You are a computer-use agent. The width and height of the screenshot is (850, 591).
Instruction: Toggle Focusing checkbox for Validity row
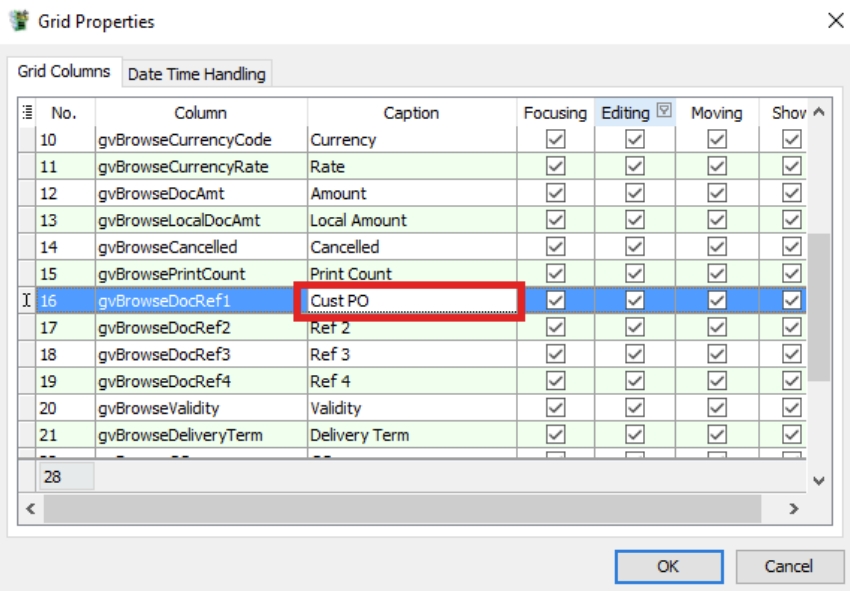tap(556, 408)
